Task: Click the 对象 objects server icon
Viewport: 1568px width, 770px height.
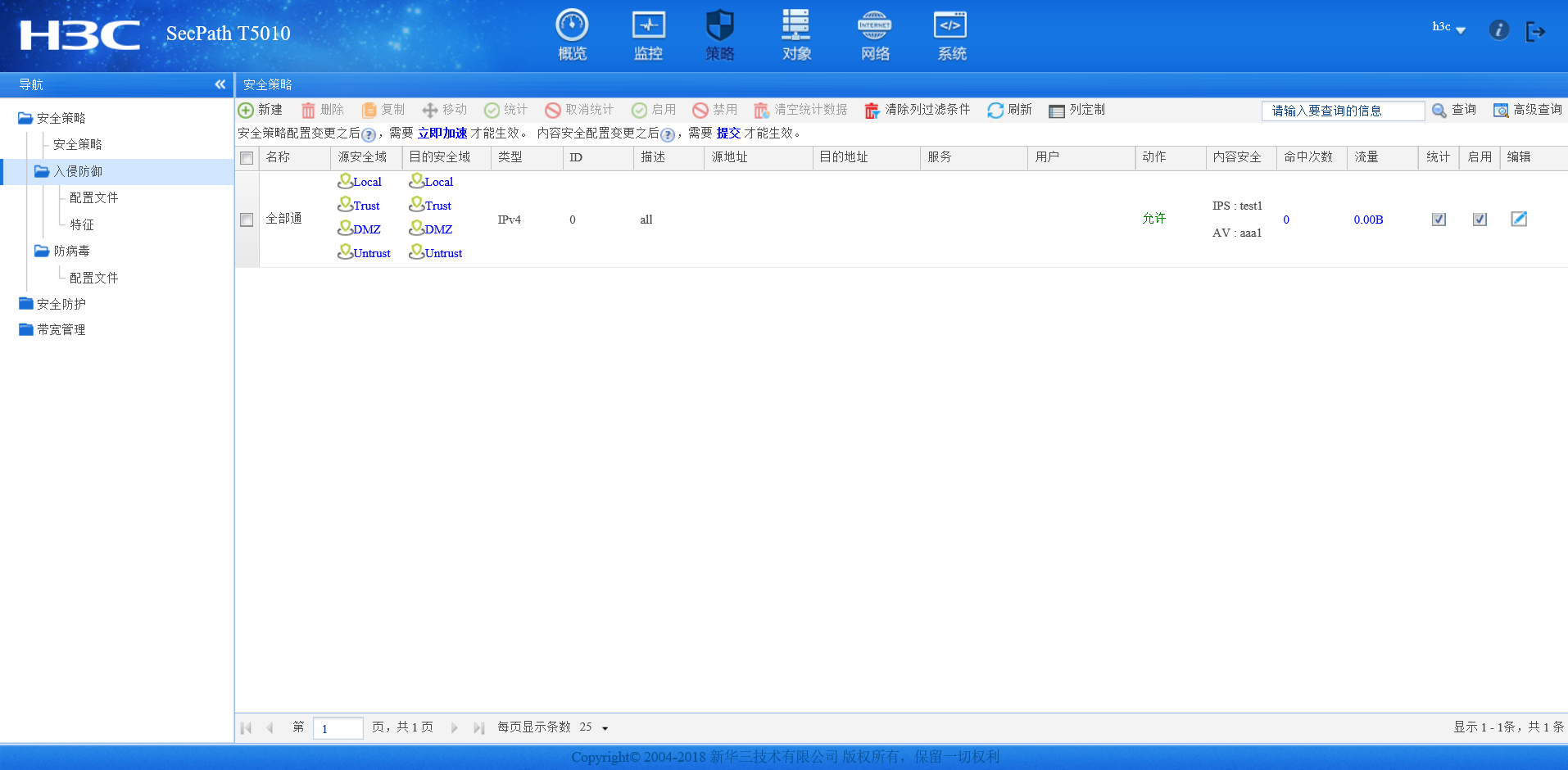Action: click(795, 27)
